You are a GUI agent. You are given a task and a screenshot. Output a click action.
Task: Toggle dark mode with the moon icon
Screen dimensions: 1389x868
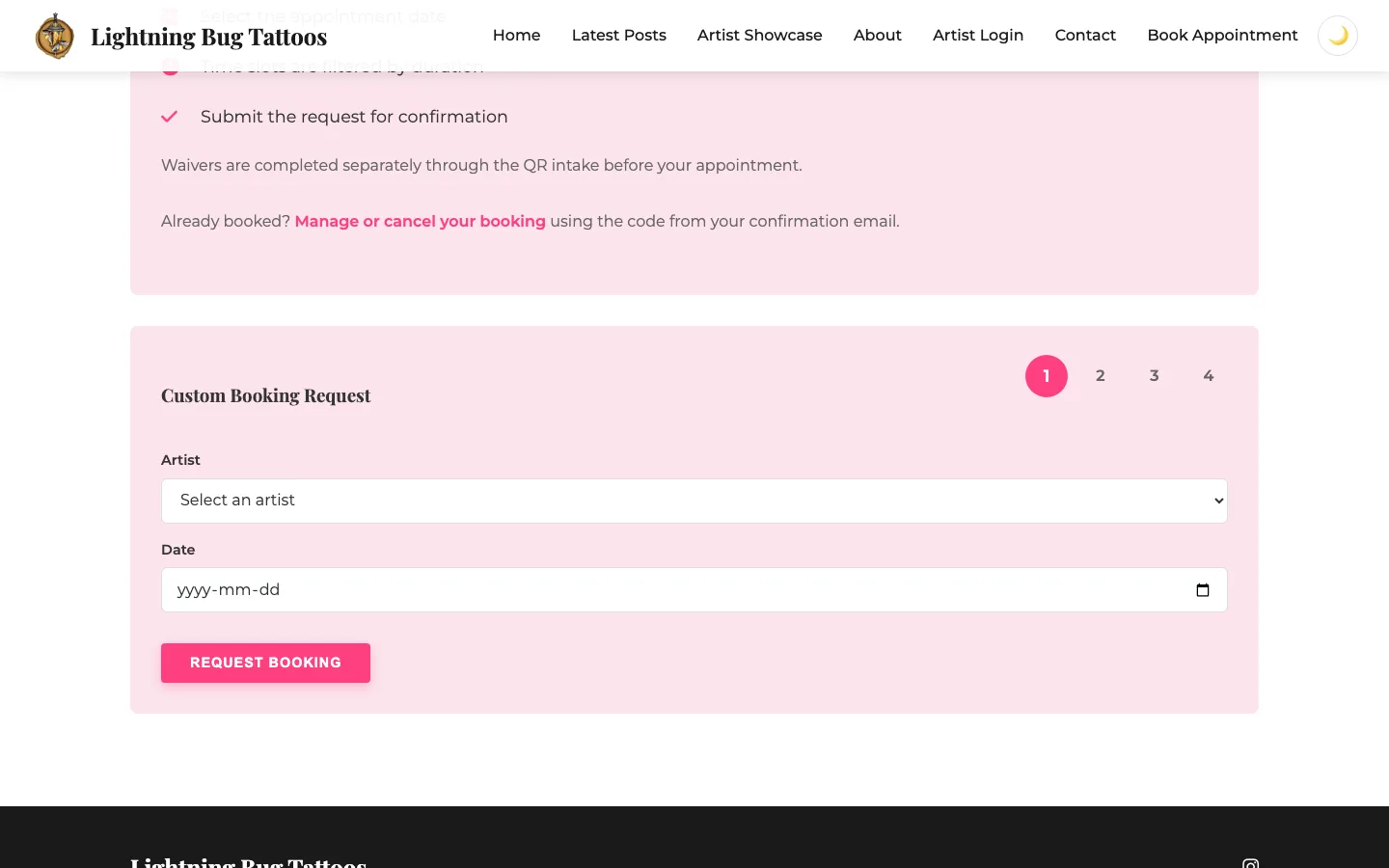pyautogui.click(x=1338, y=36)
